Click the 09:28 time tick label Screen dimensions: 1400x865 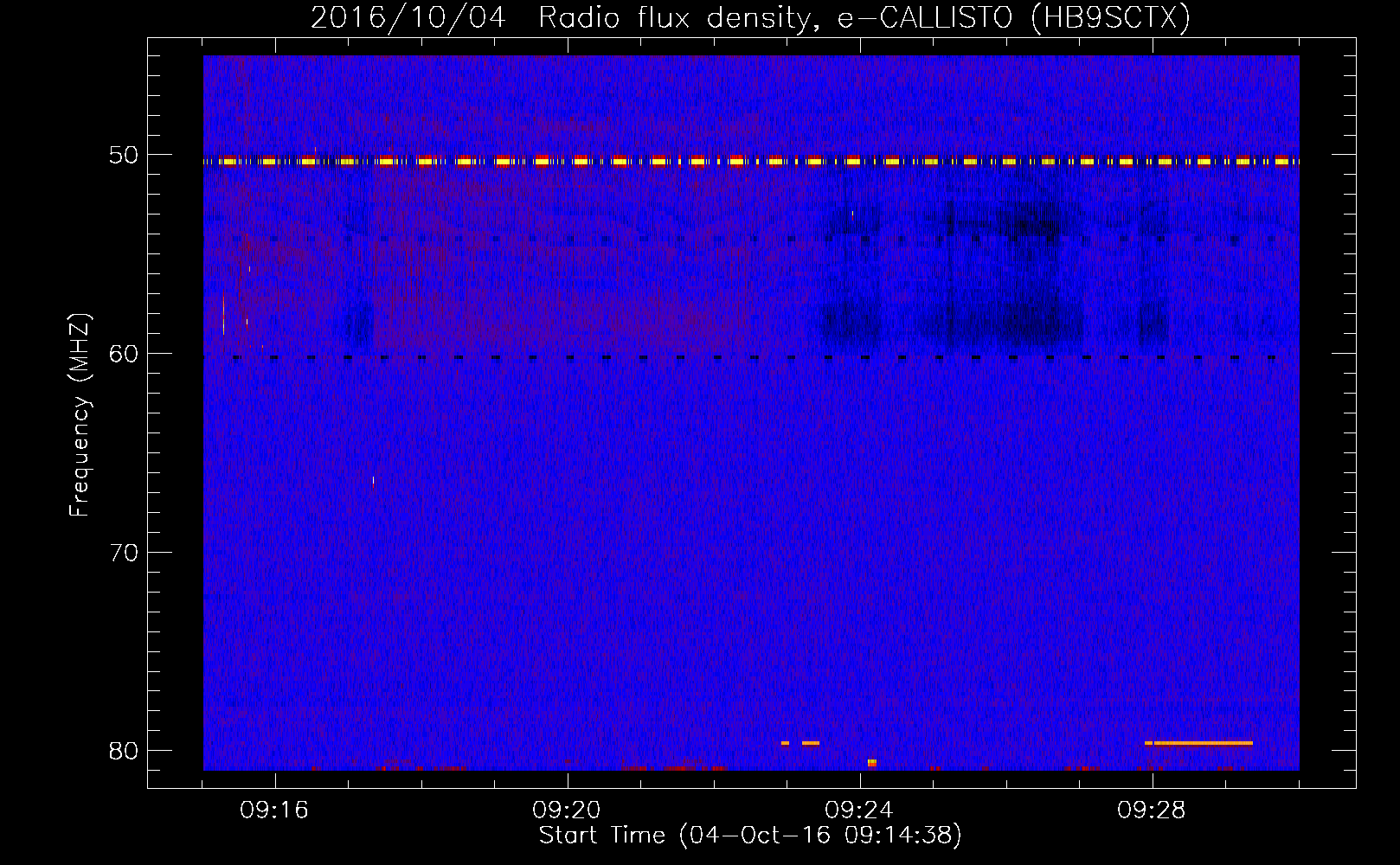click(x=1152, y=811)
